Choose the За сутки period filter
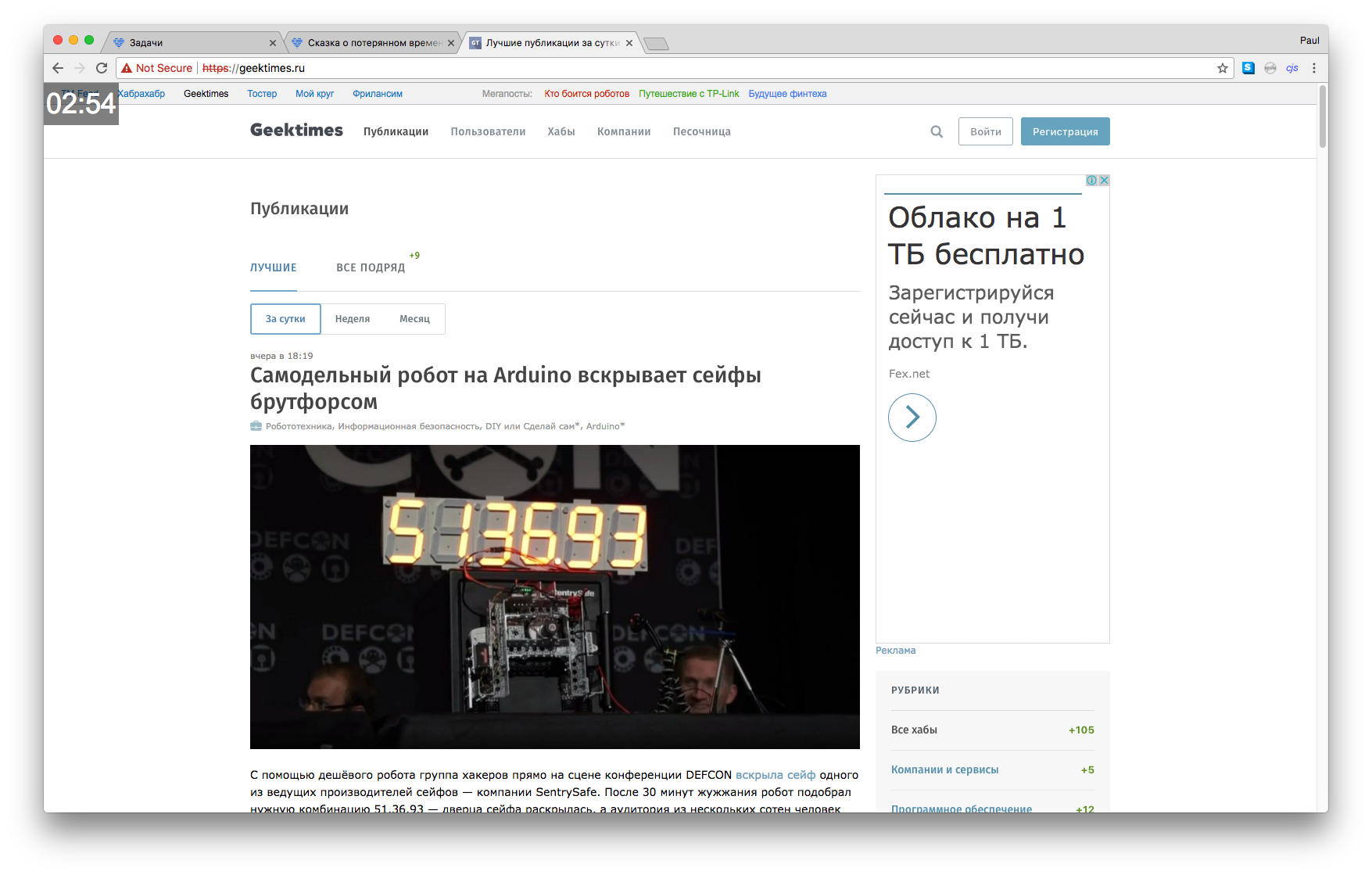 (285, 319)
